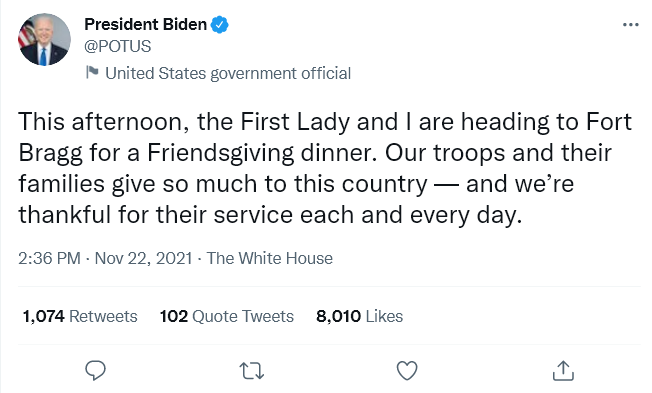
Task: View the 102 Quote Tweets list
Action: coord(227,316)
